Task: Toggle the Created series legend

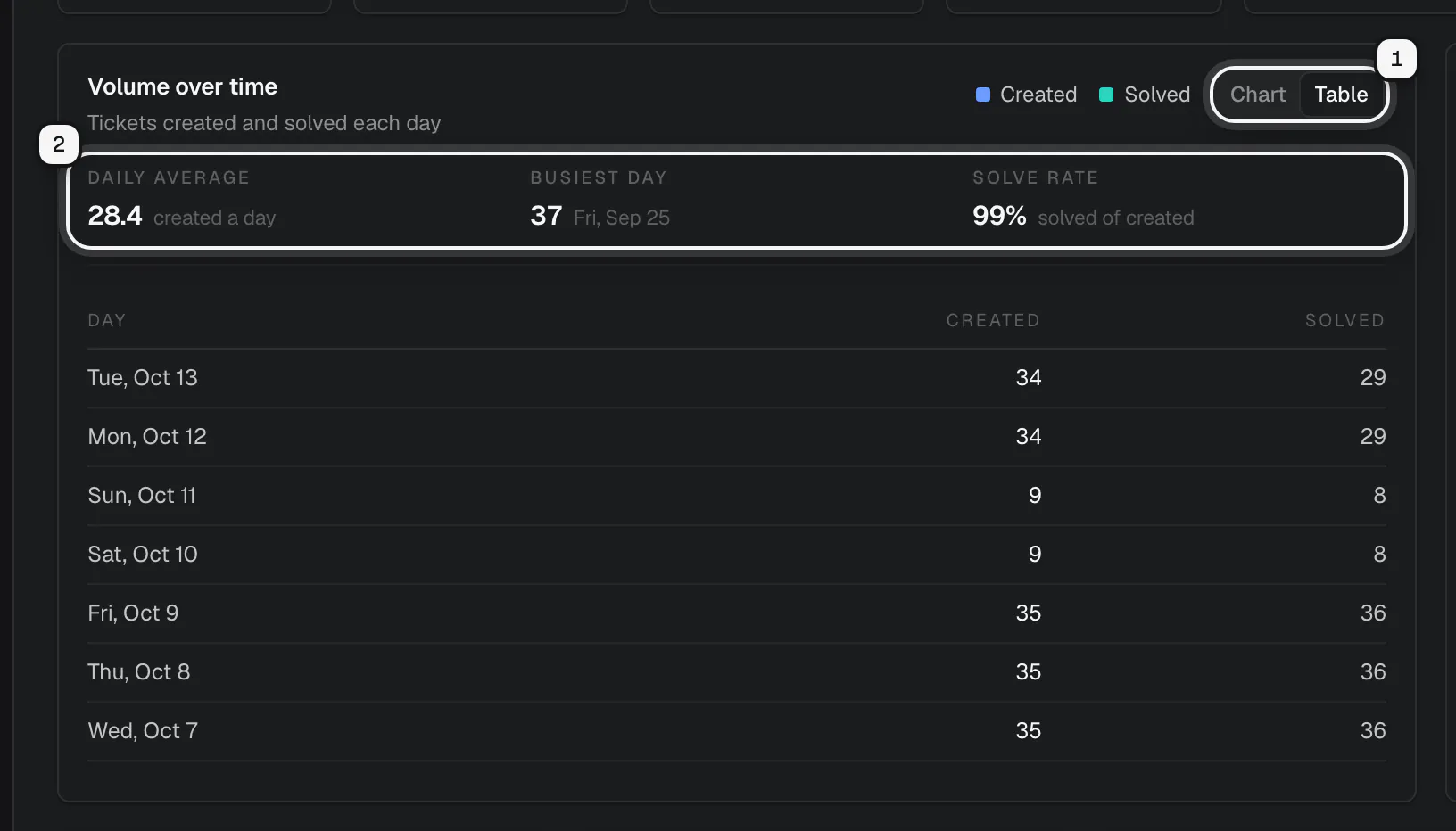Action: (x=1027, y=95)
